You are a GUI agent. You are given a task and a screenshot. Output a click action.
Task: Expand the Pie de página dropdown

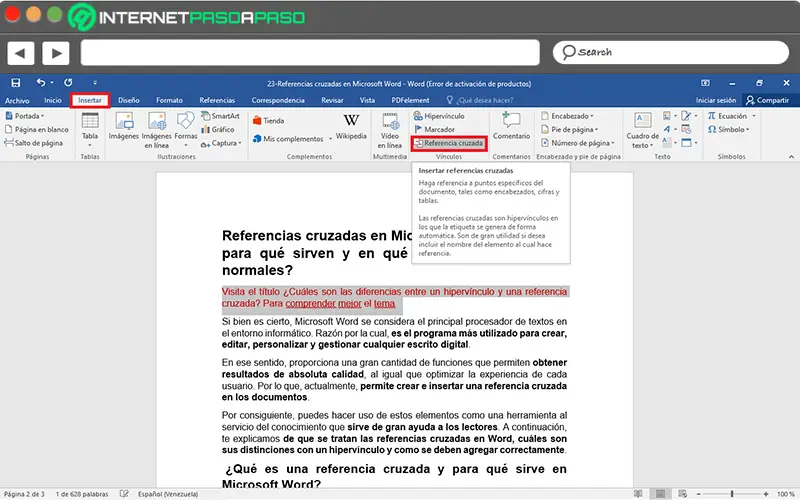point(569,130)
